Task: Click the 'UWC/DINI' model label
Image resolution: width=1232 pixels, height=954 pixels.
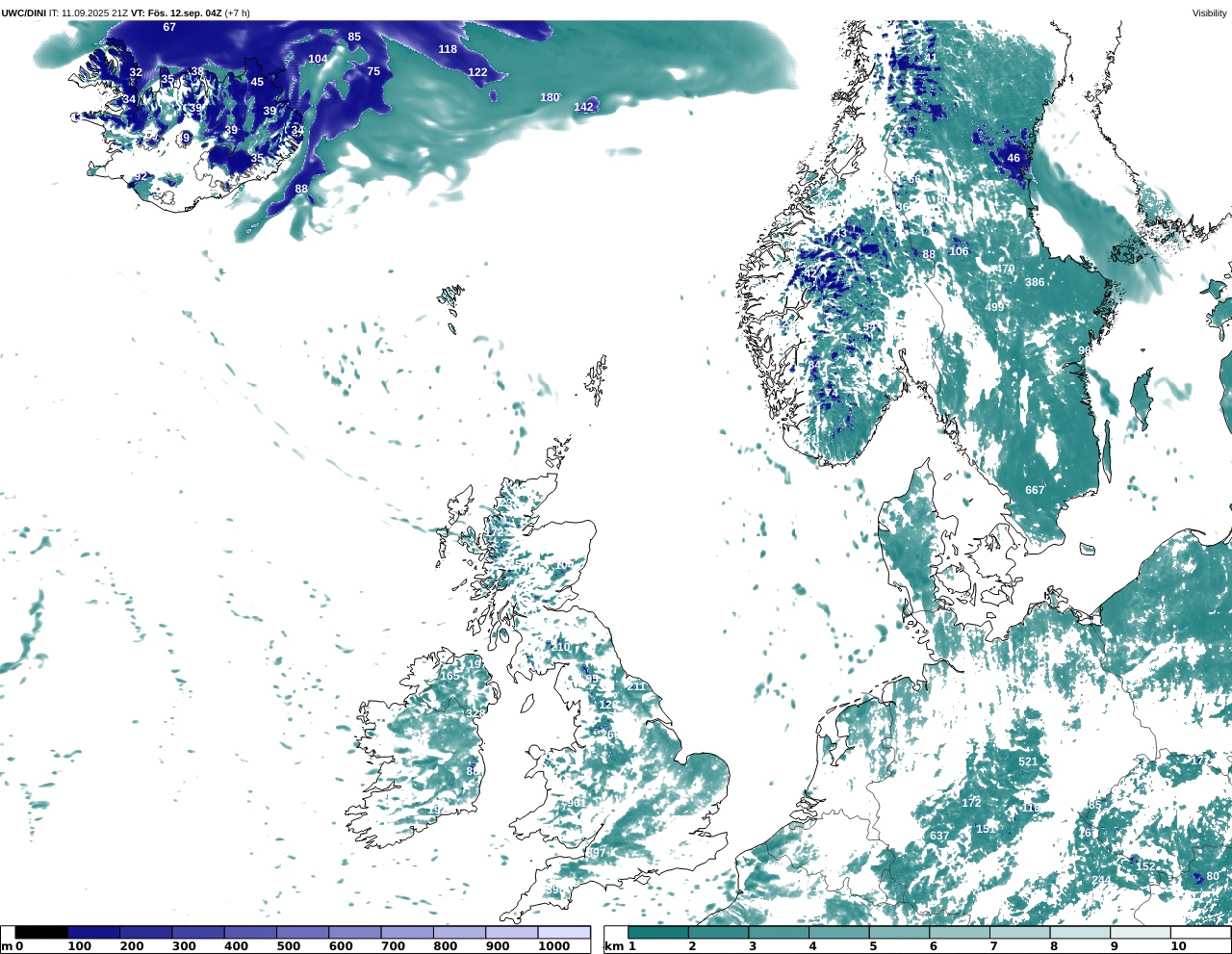Action: click(23, 13)
